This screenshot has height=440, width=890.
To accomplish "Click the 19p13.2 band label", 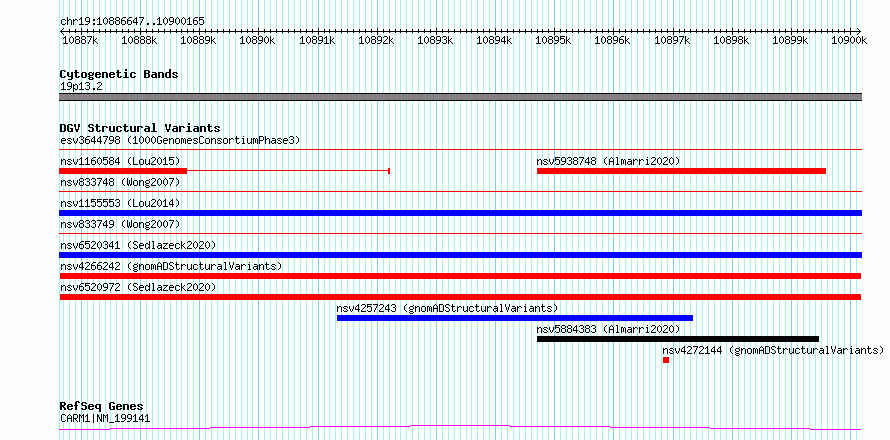I will (81, 87).
